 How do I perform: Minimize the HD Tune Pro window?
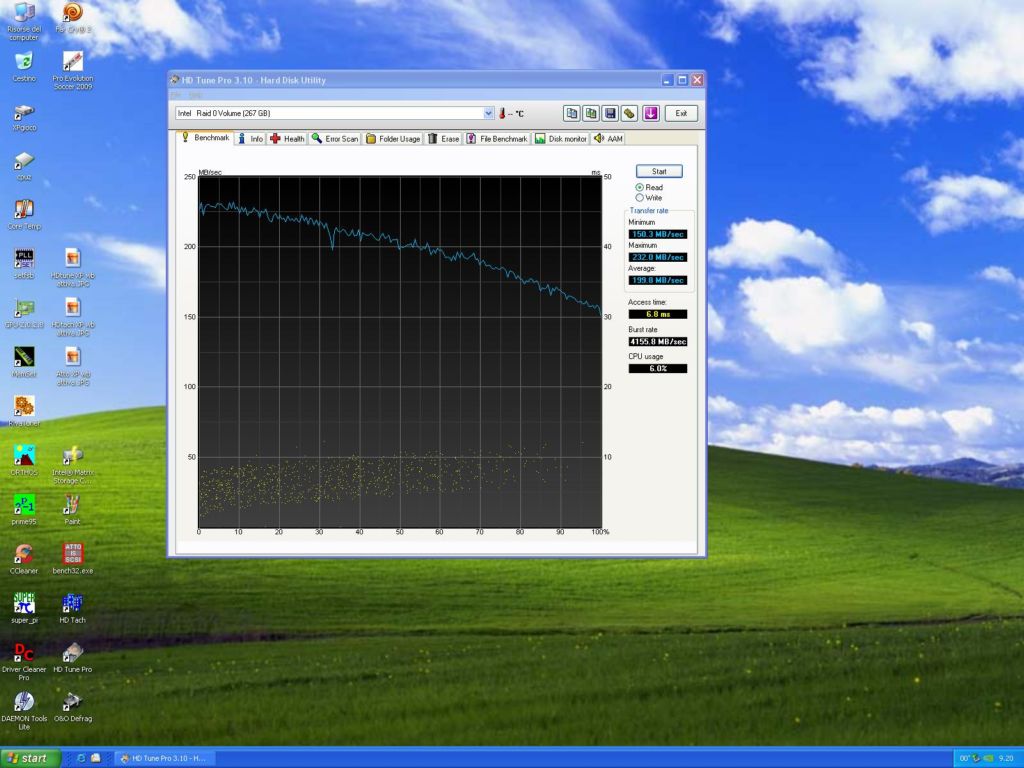[x=667, y=80]
